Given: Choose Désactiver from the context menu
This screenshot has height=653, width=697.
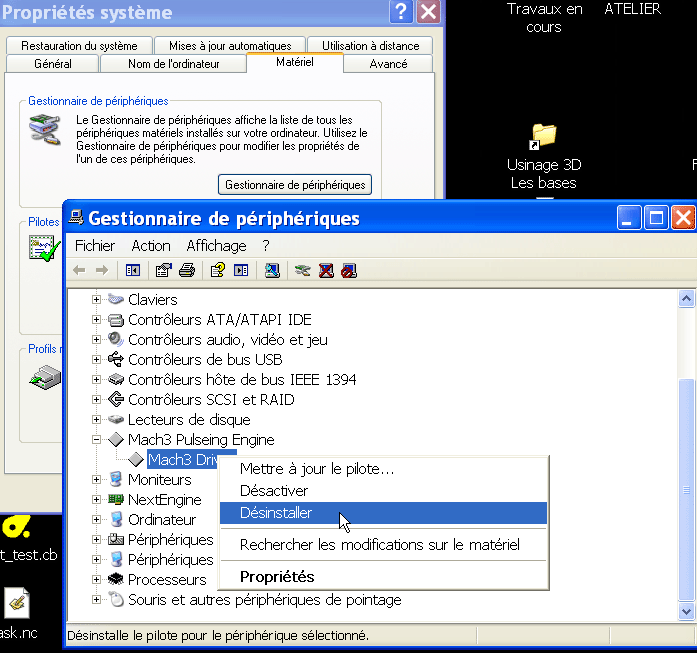Looking at the screenshot, I should point(383,491).
